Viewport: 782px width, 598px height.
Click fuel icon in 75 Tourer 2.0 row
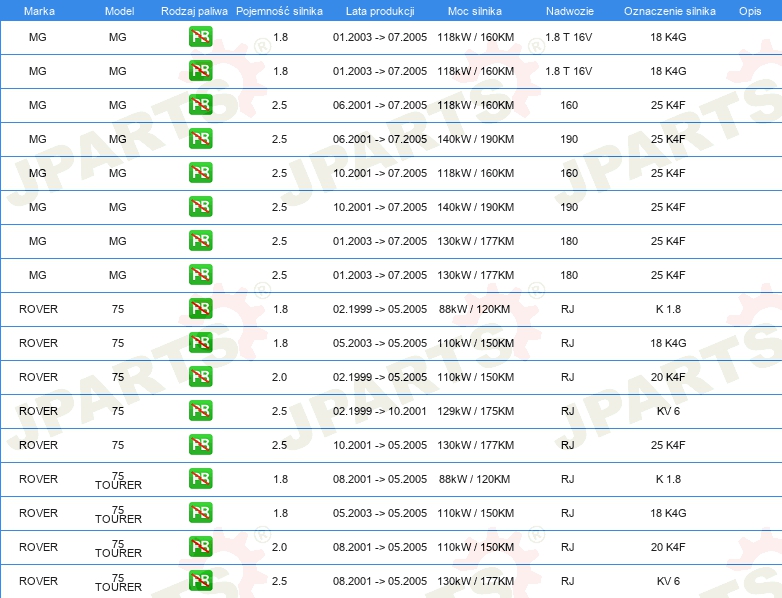[x=200, y=547]
